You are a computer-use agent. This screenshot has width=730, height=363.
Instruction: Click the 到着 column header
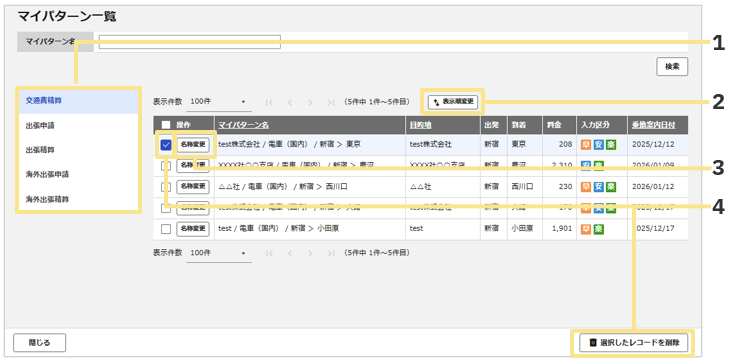click(519, 125)
